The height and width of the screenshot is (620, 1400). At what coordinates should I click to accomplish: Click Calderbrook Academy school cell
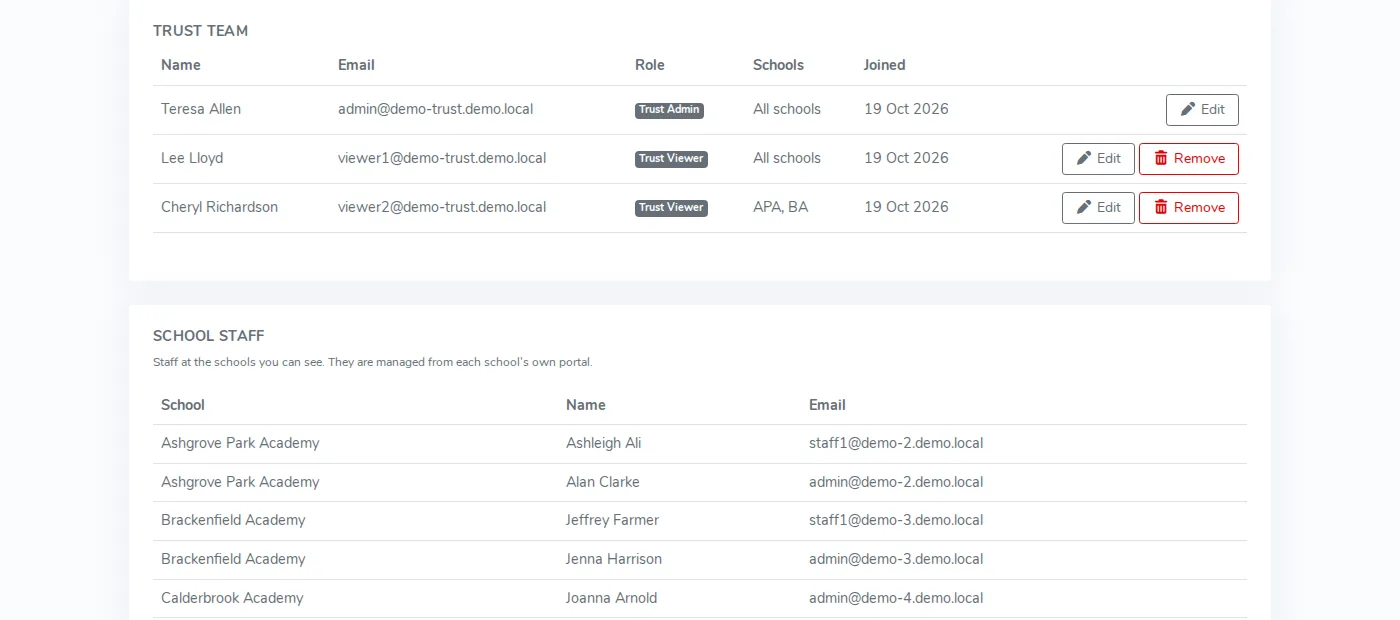[x=232, y=598]
